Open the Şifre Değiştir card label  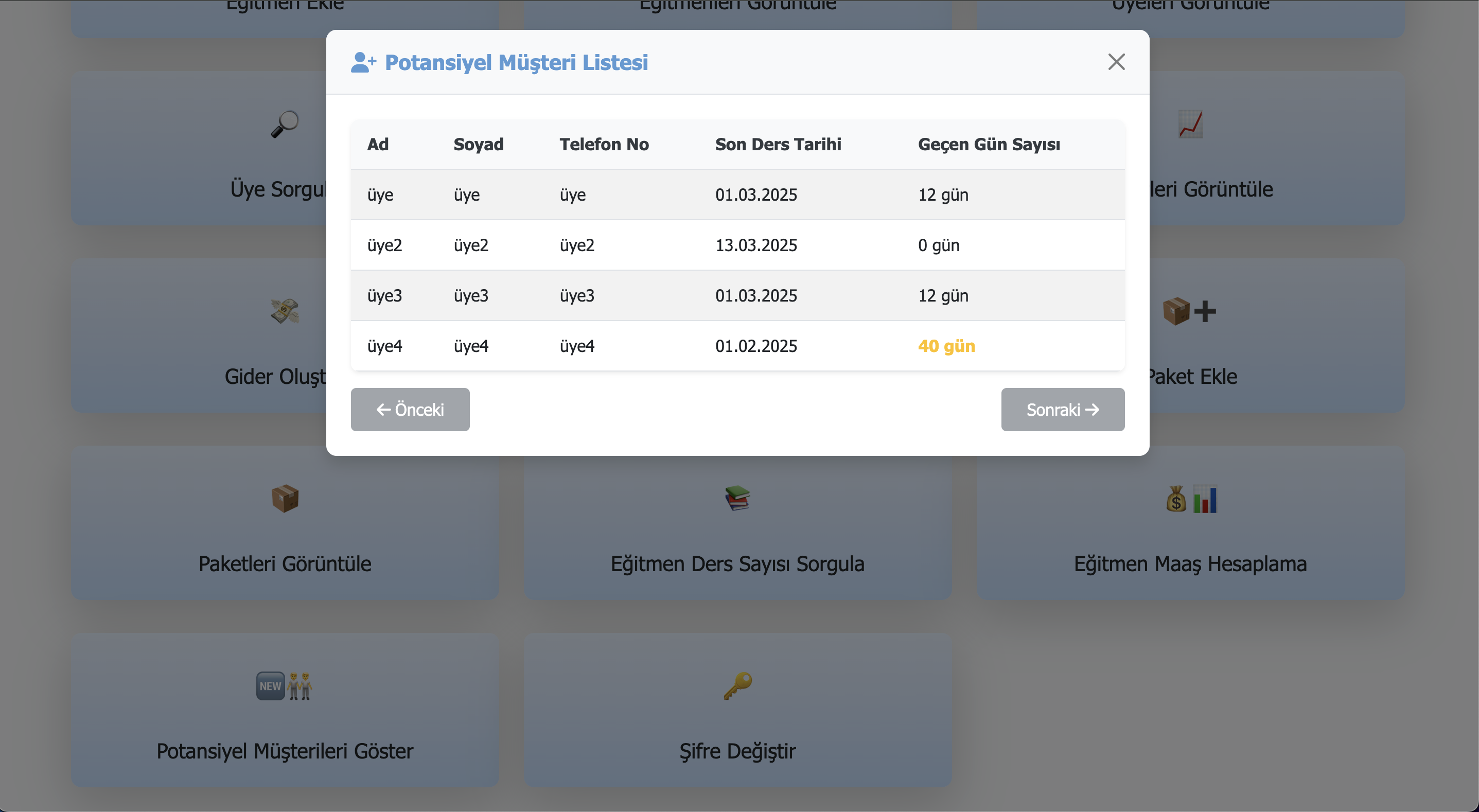(737, 751)
